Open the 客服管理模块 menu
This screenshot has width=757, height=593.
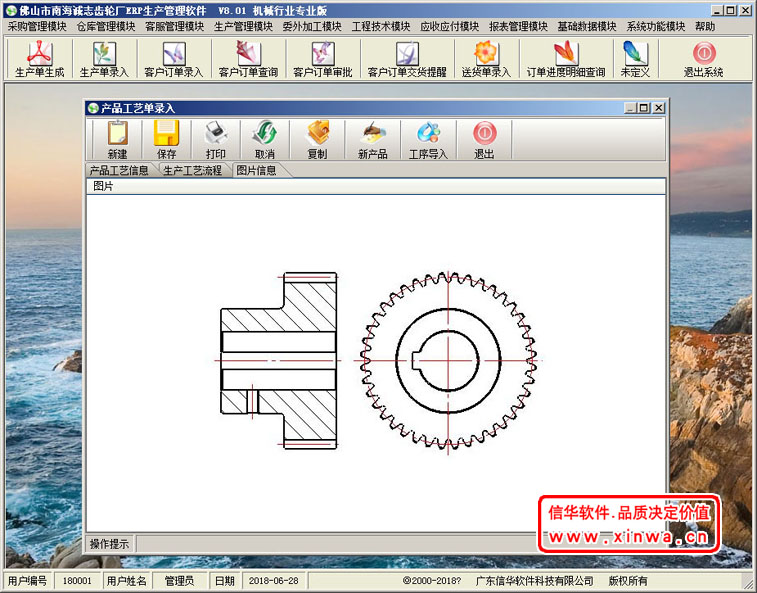point(175,26)
